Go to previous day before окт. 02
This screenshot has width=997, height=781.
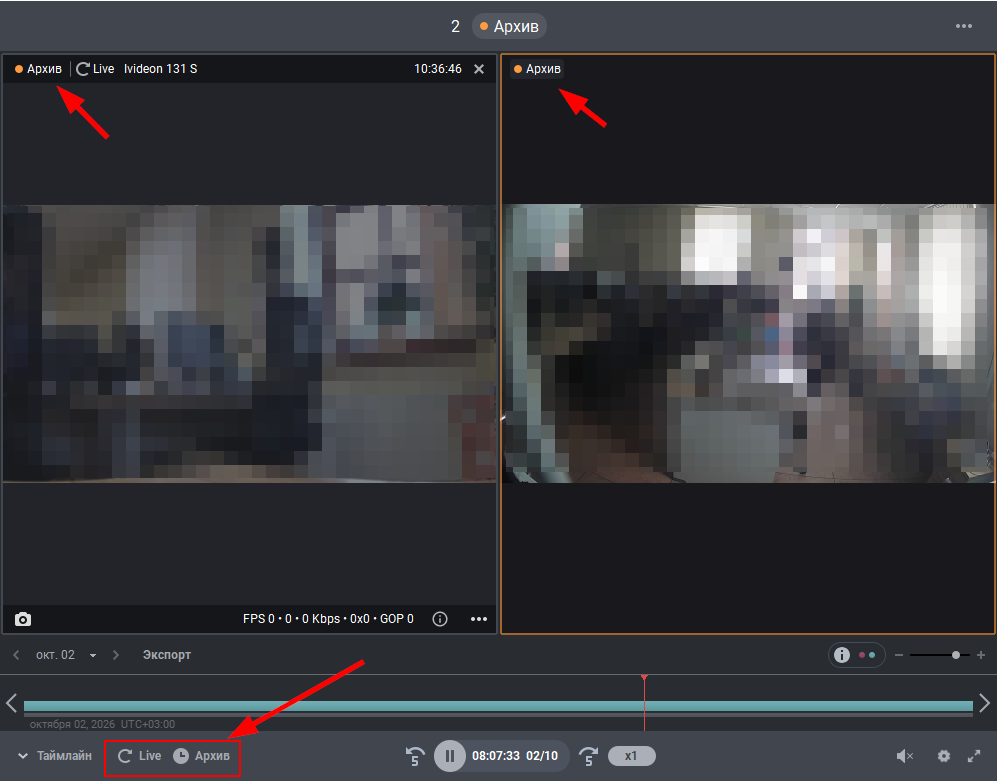[16, 655]
